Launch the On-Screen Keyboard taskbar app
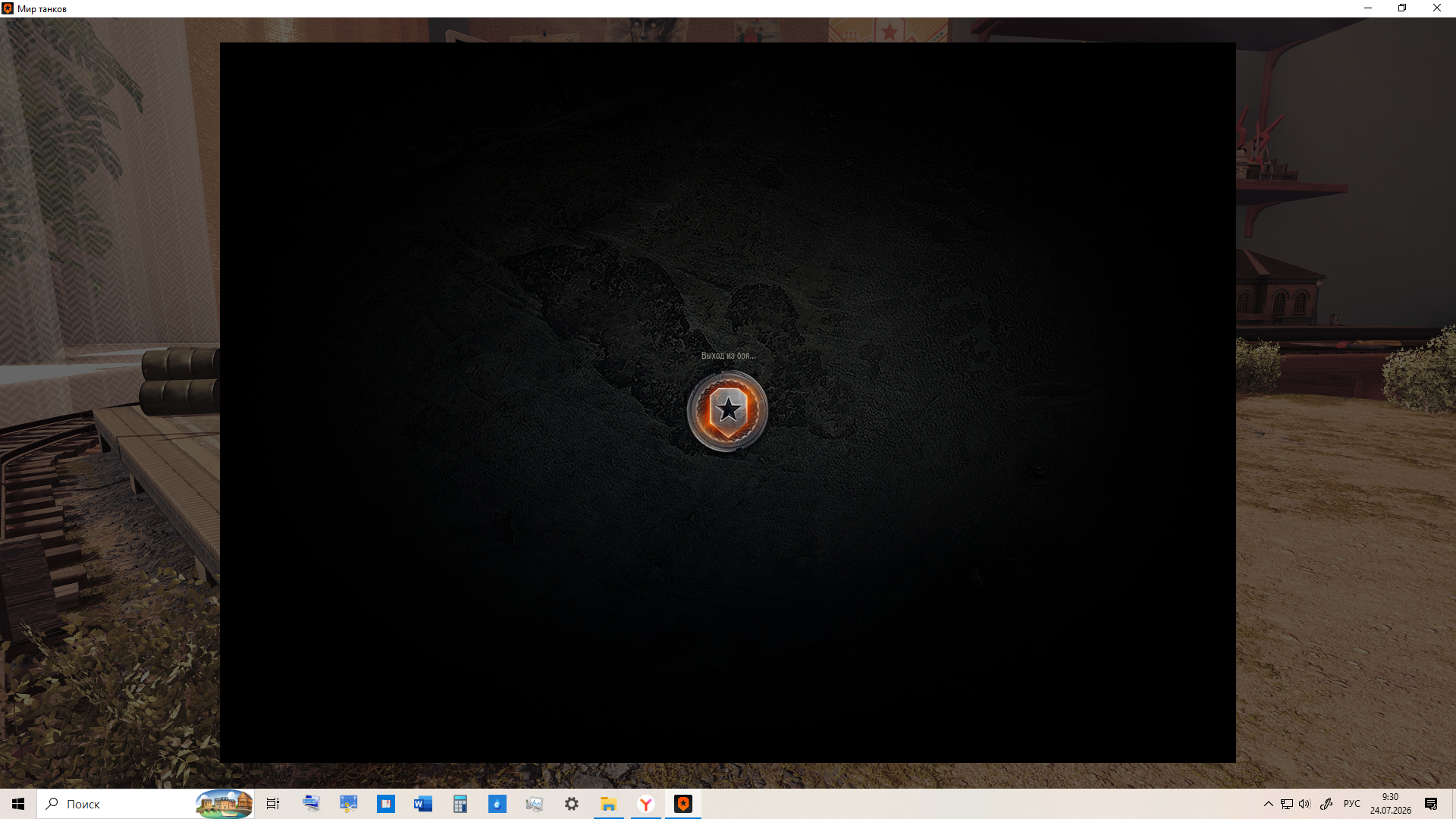Screen dimensions: 1456x819 coord(311,804)
